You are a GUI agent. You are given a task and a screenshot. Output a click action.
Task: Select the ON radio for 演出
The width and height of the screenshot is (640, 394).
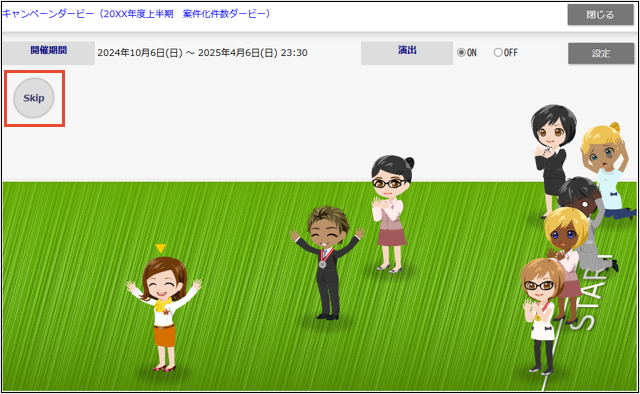coord(461,53)
